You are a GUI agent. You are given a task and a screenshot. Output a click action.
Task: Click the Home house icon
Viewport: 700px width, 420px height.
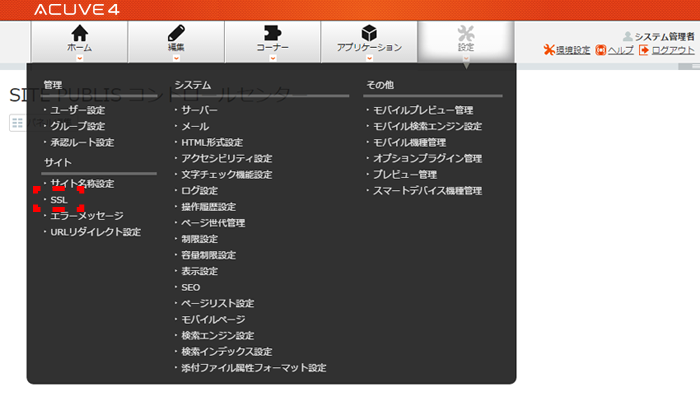coord(79,33)
